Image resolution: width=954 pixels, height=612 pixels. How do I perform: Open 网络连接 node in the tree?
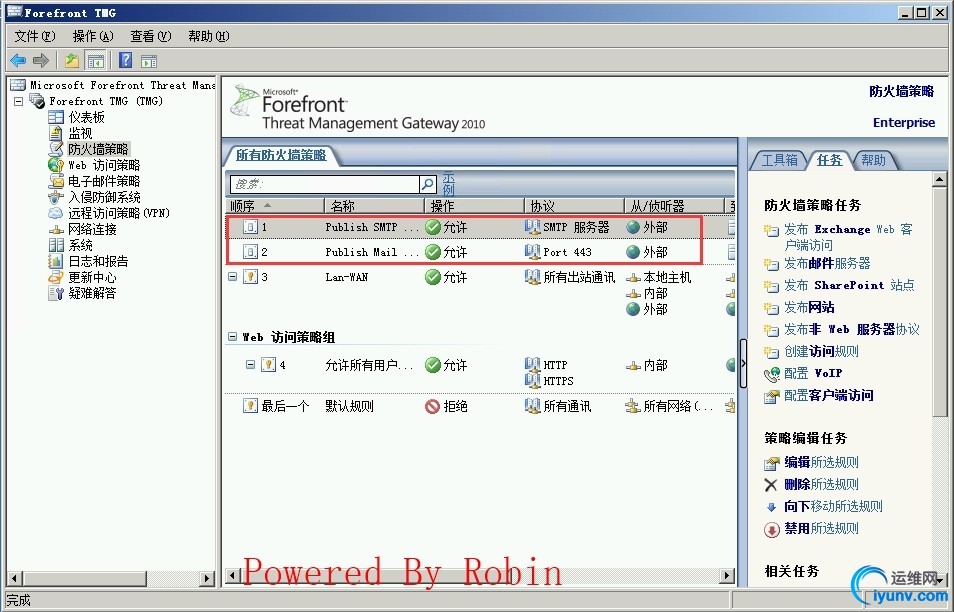pos(92,229)
